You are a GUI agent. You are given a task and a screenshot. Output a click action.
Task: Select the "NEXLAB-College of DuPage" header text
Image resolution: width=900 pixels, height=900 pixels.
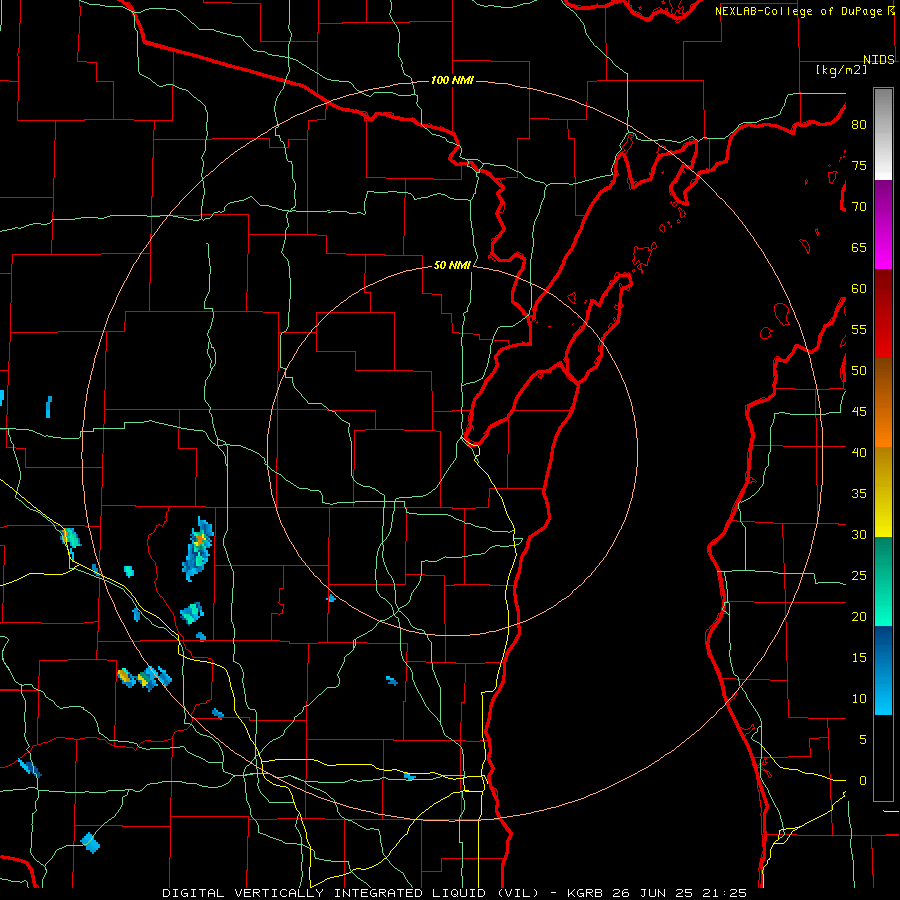tap(800, 11)
